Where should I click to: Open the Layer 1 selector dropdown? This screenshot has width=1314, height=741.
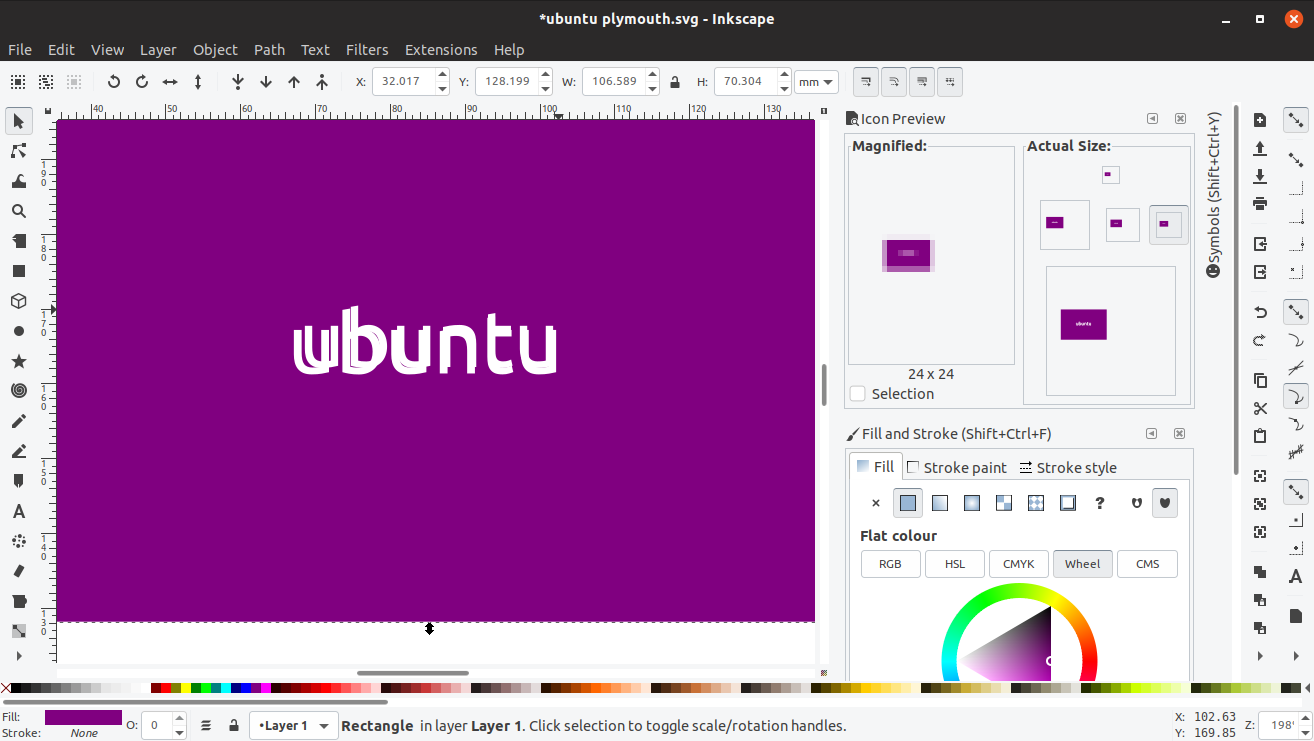click(293, 725)
